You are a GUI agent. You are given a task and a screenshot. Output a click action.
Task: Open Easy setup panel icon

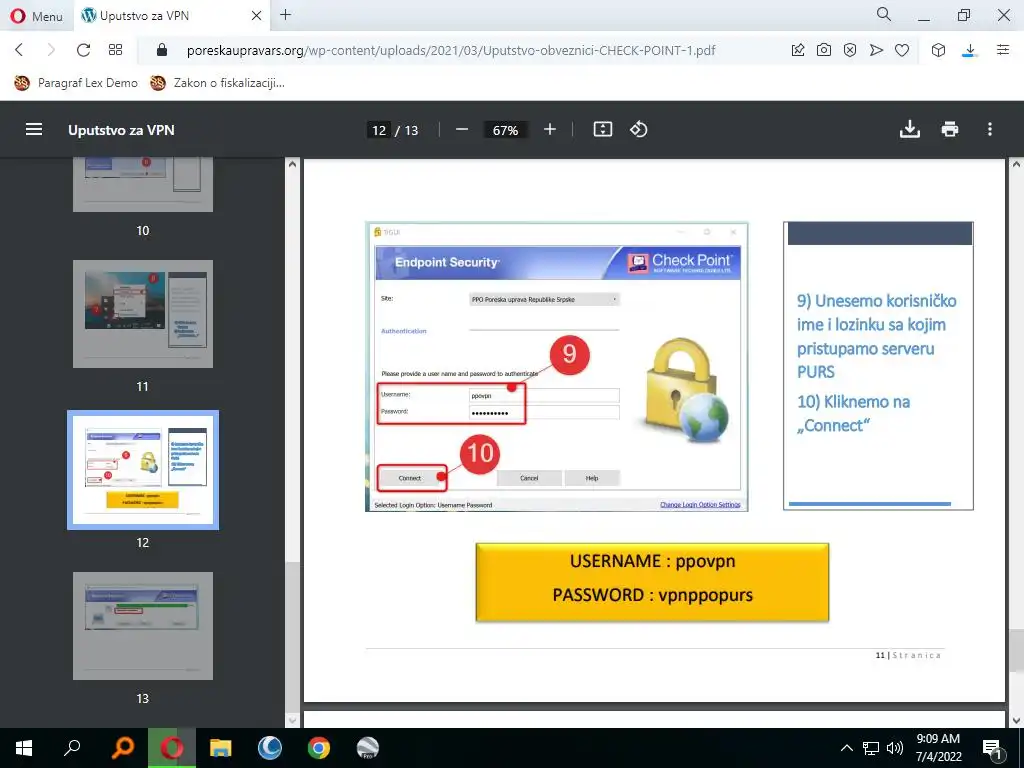1003,50
